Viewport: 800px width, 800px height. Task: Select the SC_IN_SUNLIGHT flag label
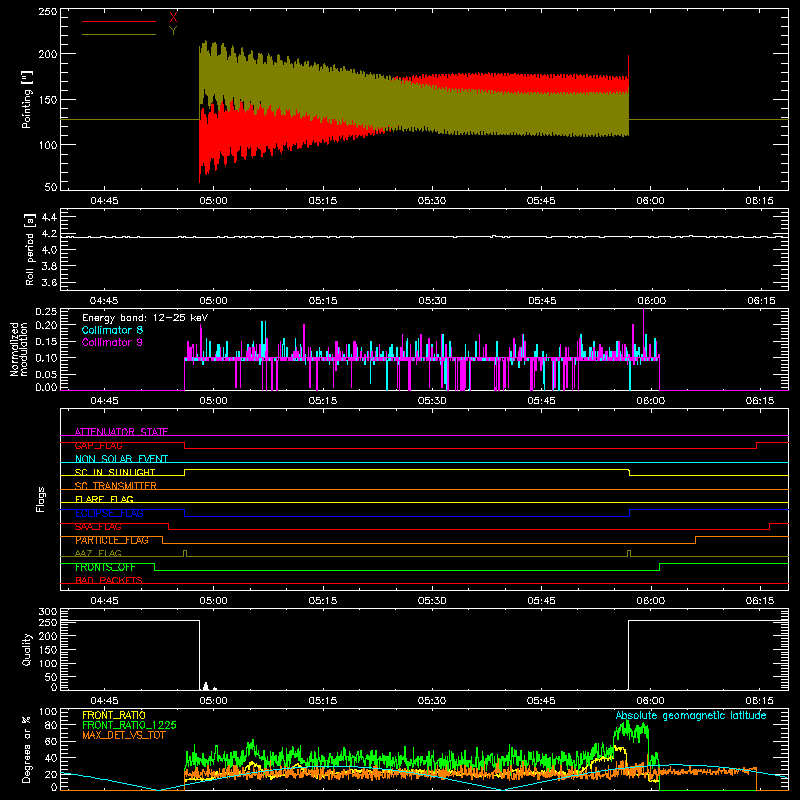click(x=115, y=472)
